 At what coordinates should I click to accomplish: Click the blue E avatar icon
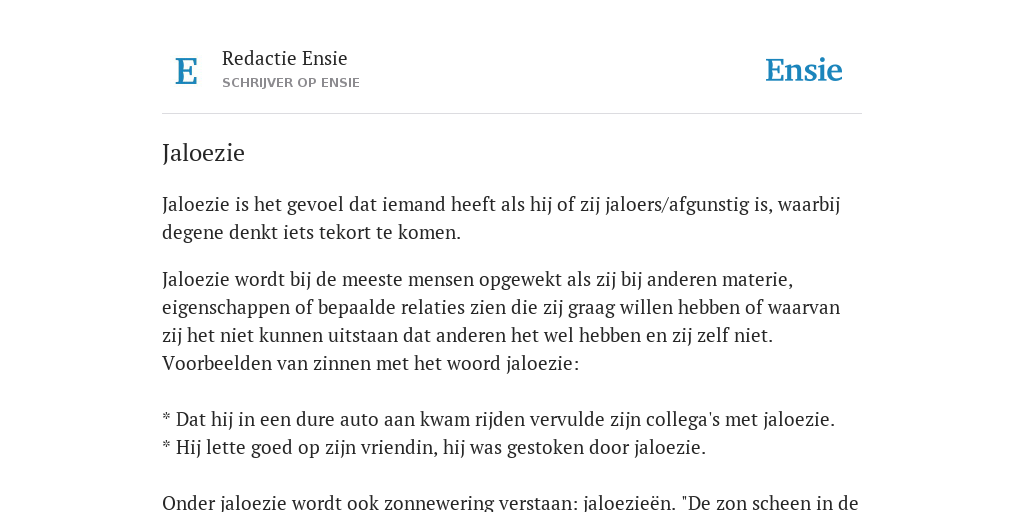coord(186,71)
